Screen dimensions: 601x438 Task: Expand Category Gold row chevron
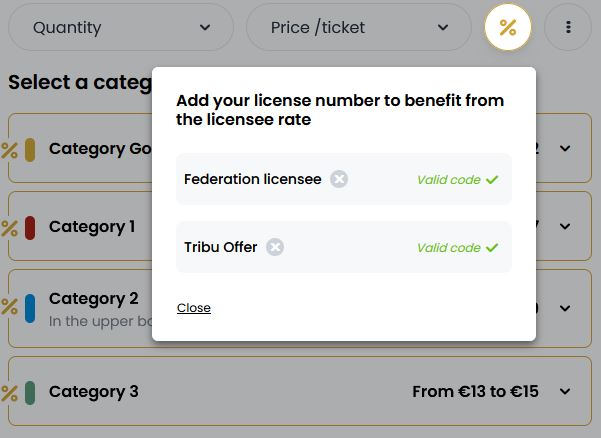(x=565, y=148)
